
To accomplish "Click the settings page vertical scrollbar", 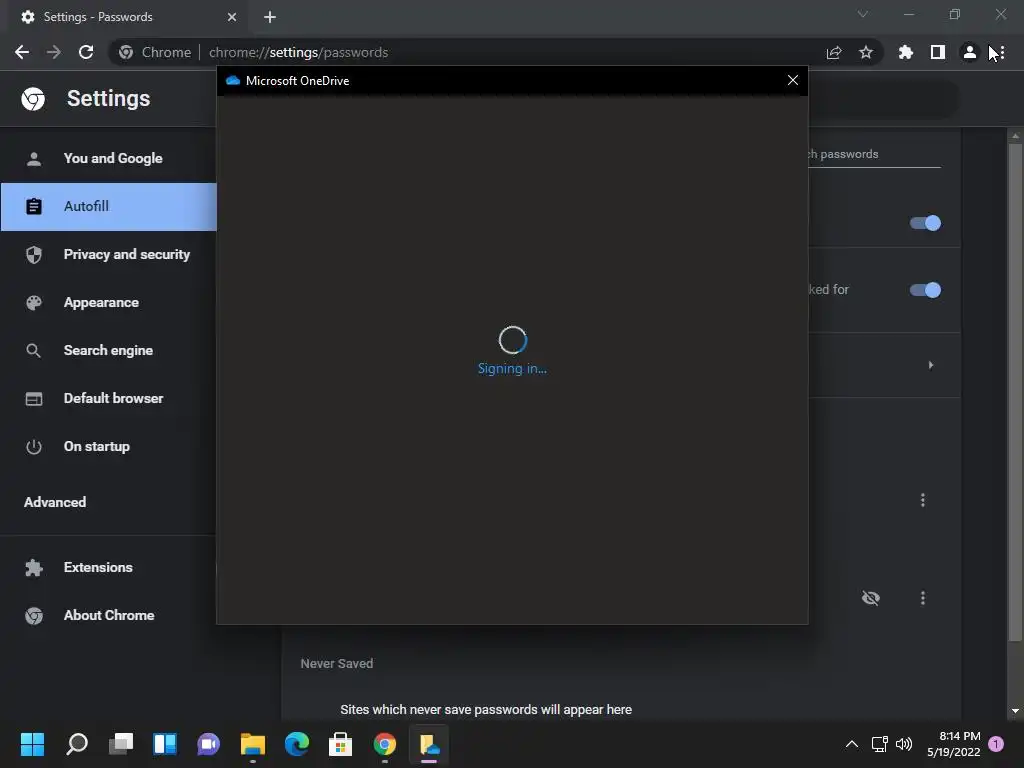I will click(1014, 392).
